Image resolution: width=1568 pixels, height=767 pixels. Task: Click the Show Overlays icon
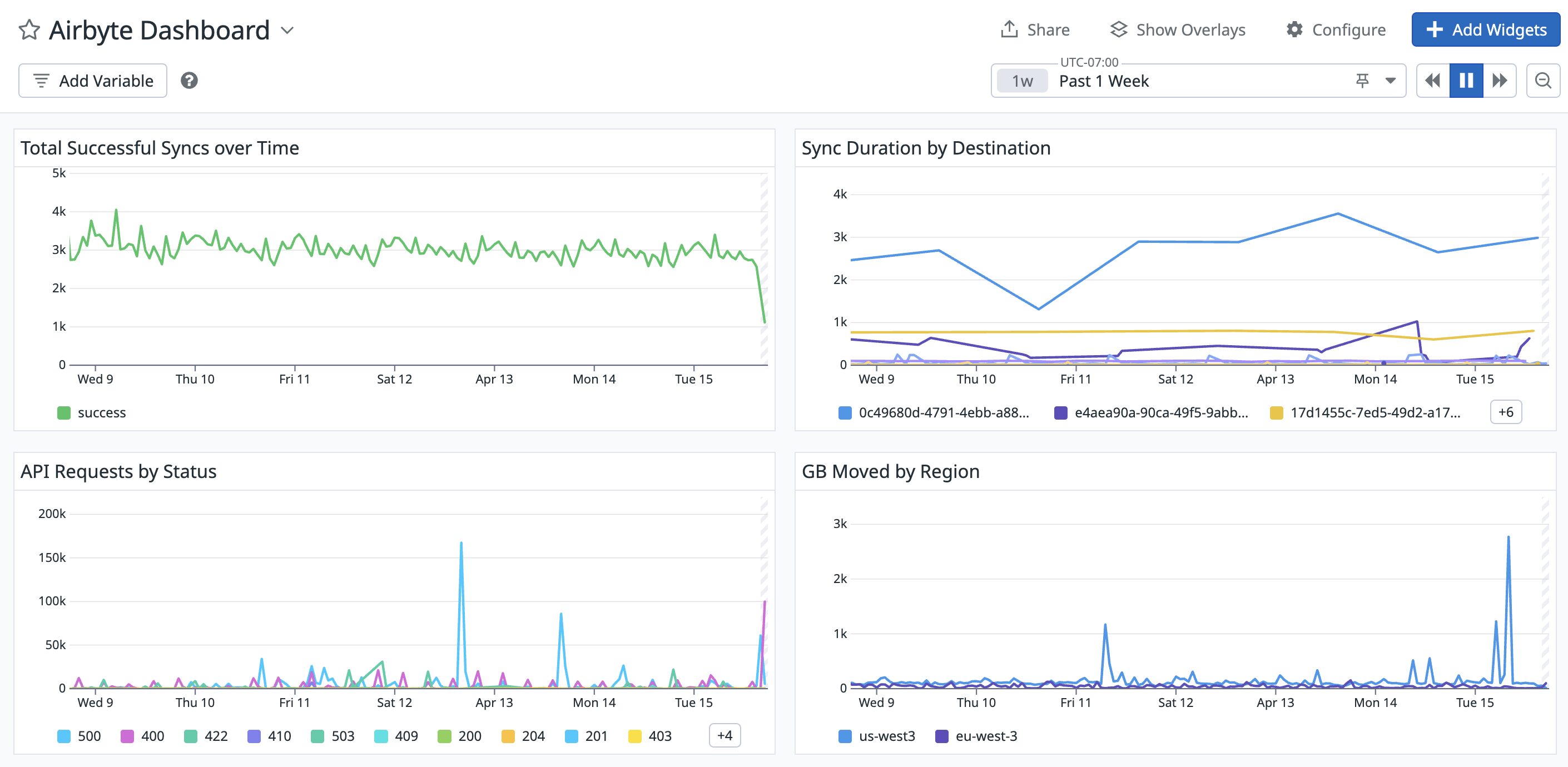click(1119, 29)
